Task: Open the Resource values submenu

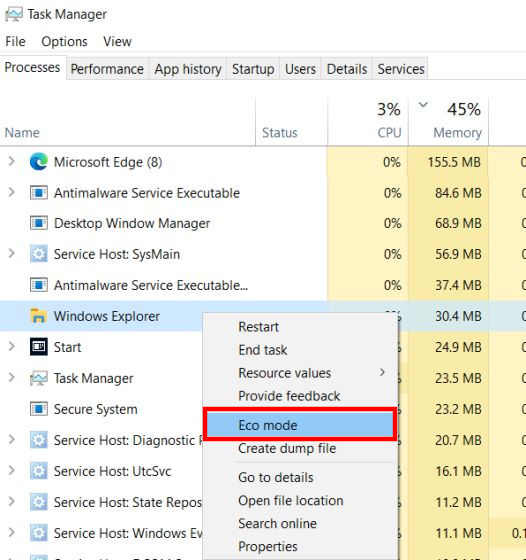Action: [x=300, y=373]
